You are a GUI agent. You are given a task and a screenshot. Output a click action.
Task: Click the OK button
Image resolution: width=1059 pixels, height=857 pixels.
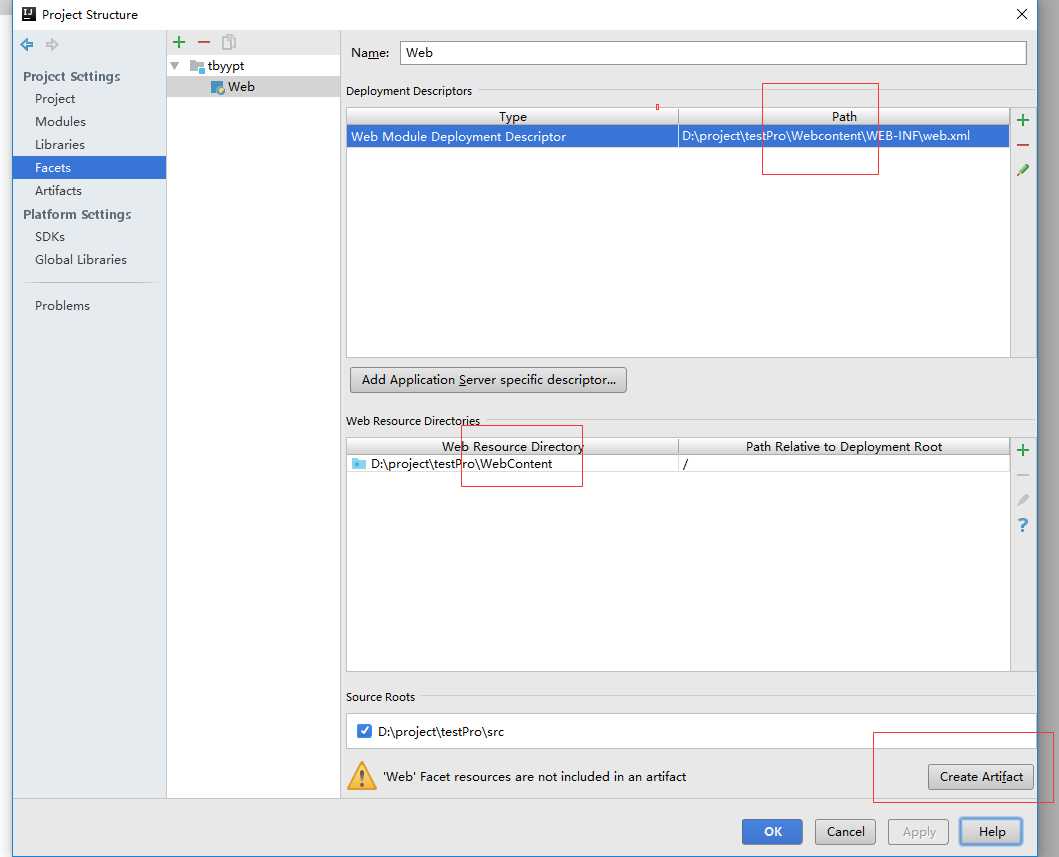pos(772,831)
